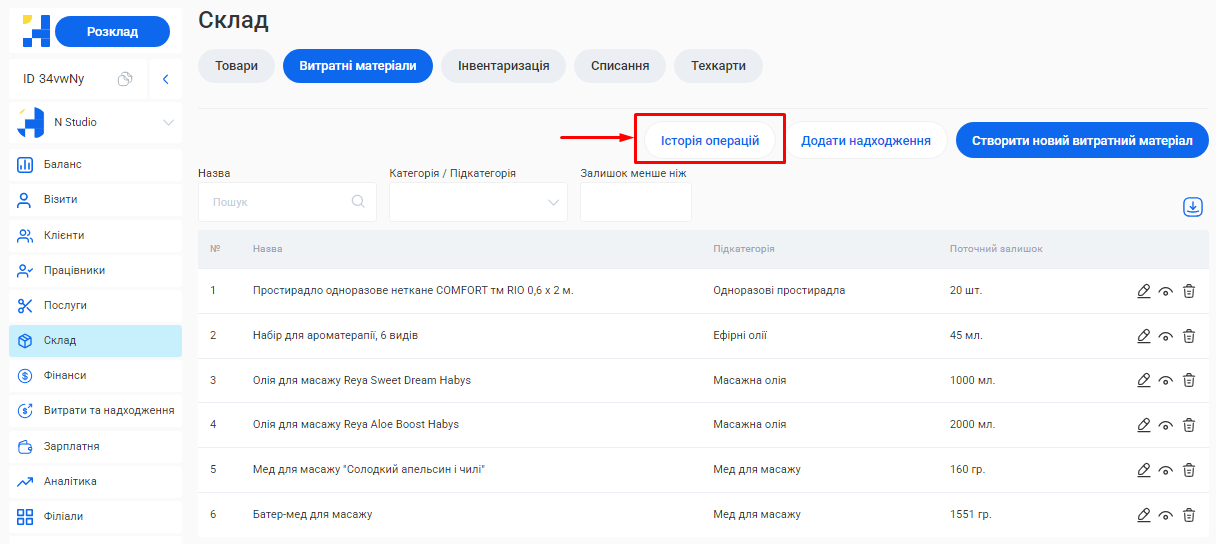Copy the ID 34vwNy icon

coord(125,79)
